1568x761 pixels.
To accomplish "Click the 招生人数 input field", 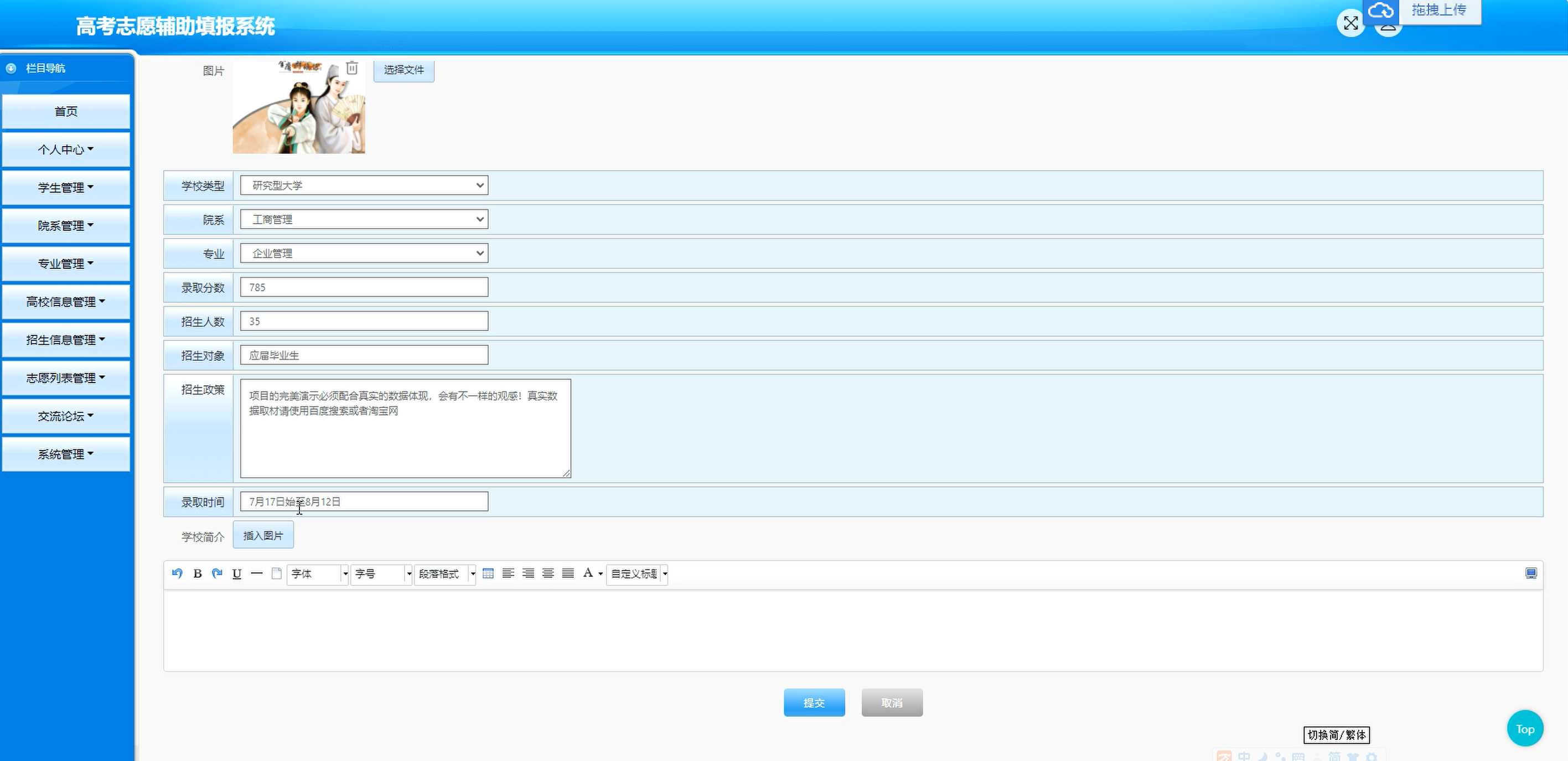I will (364, 322).
